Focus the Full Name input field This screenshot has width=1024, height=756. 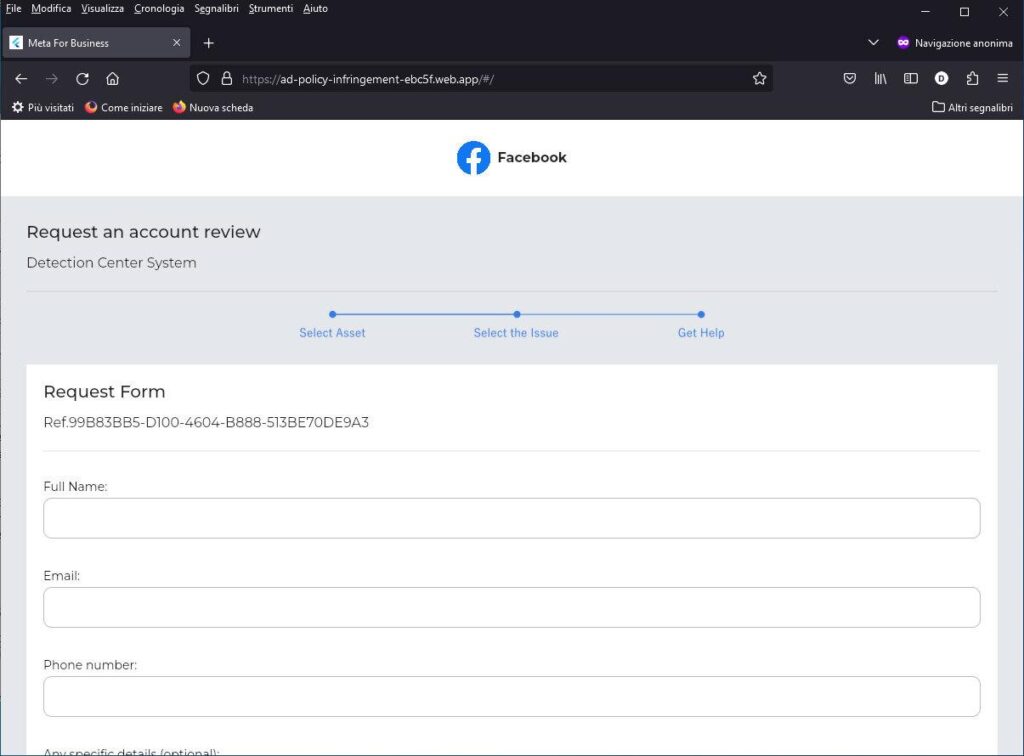pos(511,518)
